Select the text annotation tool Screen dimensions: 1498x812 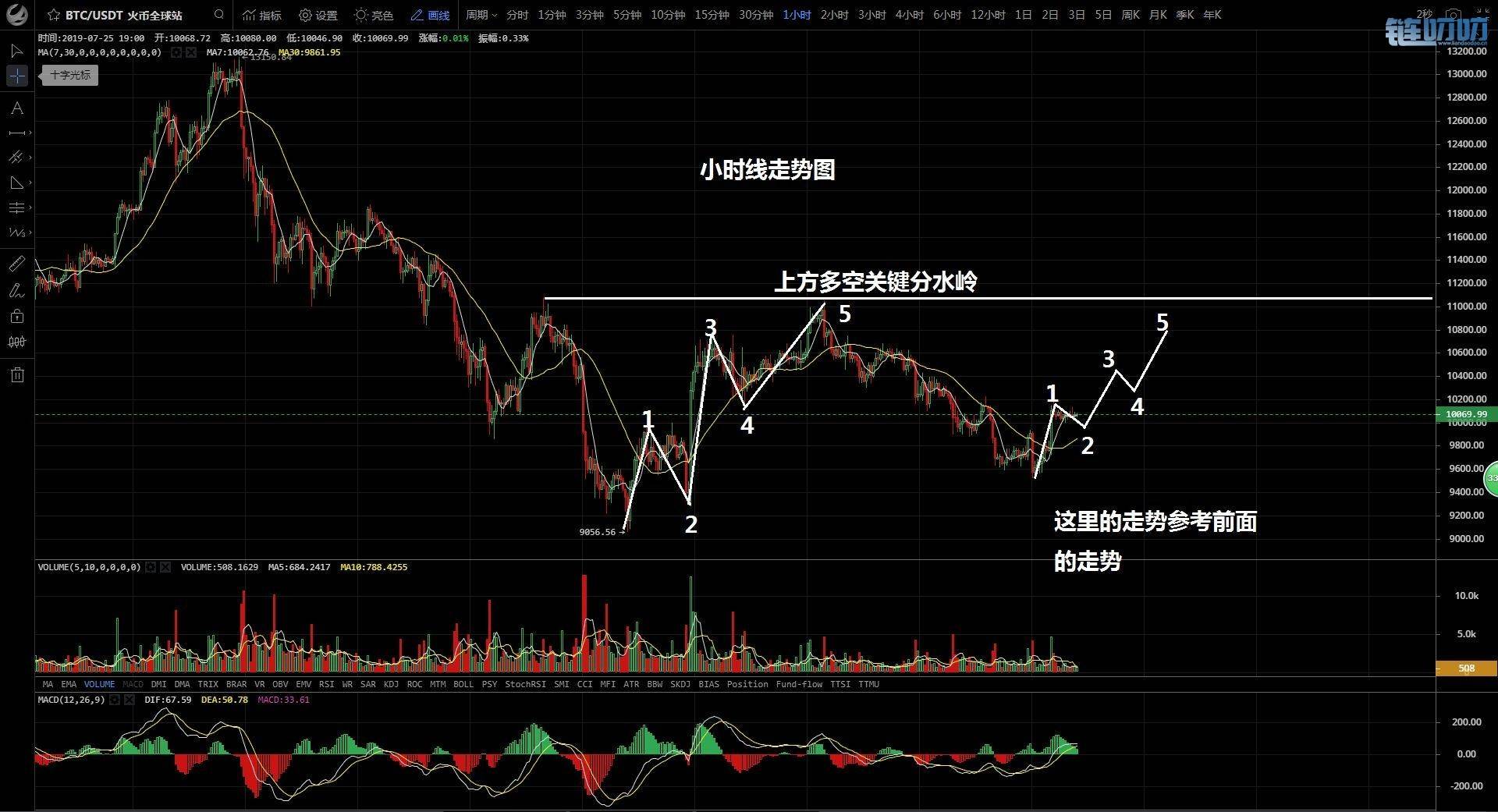tap(17, 108)
